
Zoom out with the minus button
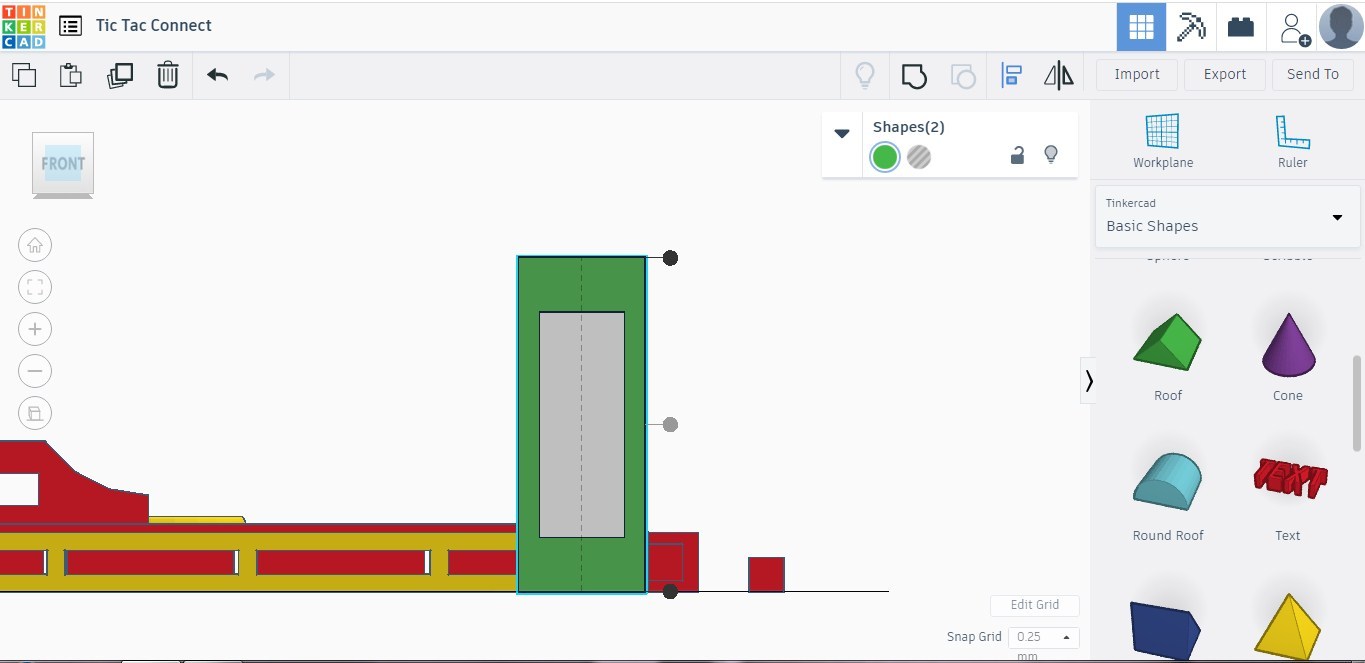tap(35, 371)
